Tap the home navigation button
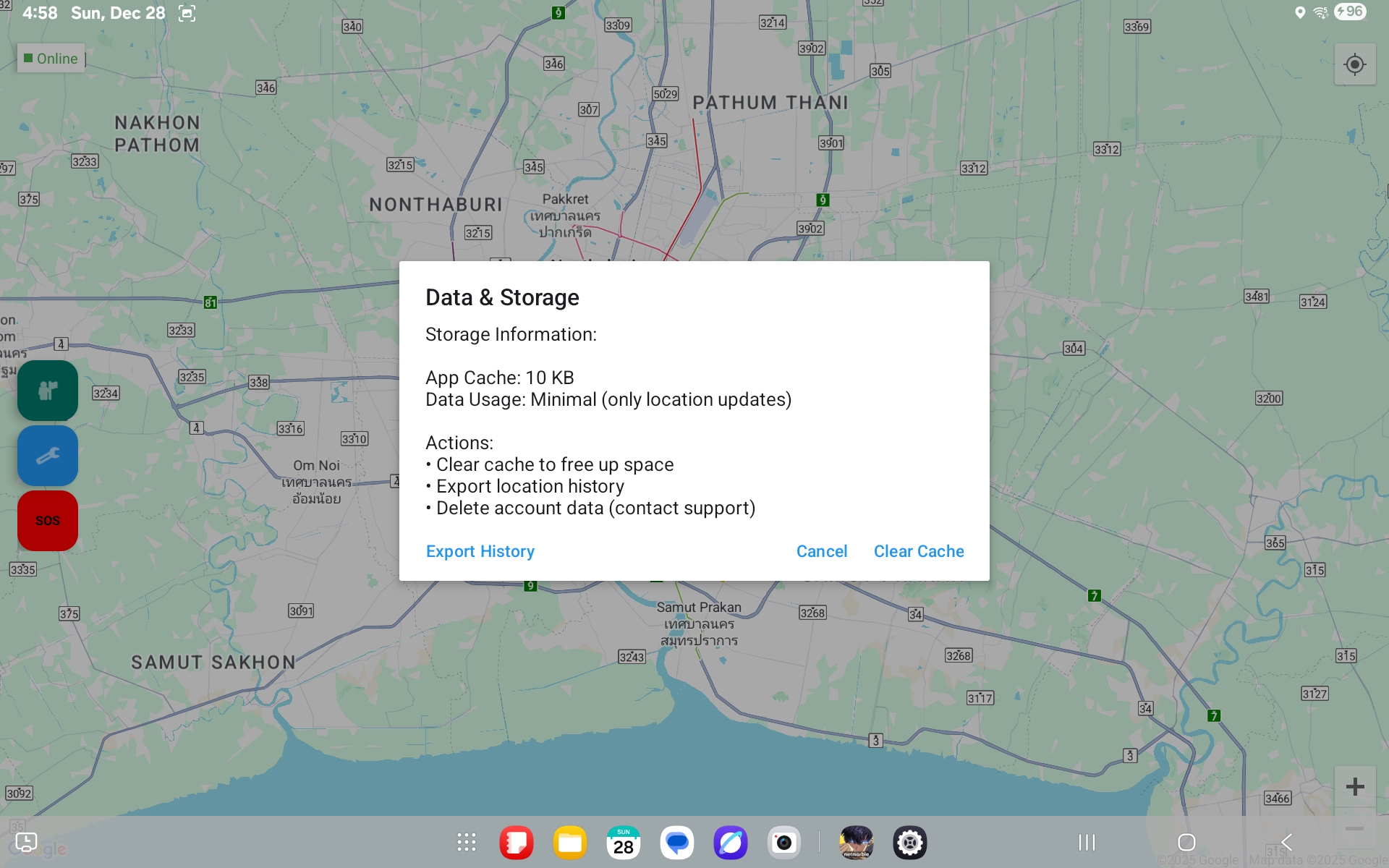1389x868 pixels. [1186, 842]
